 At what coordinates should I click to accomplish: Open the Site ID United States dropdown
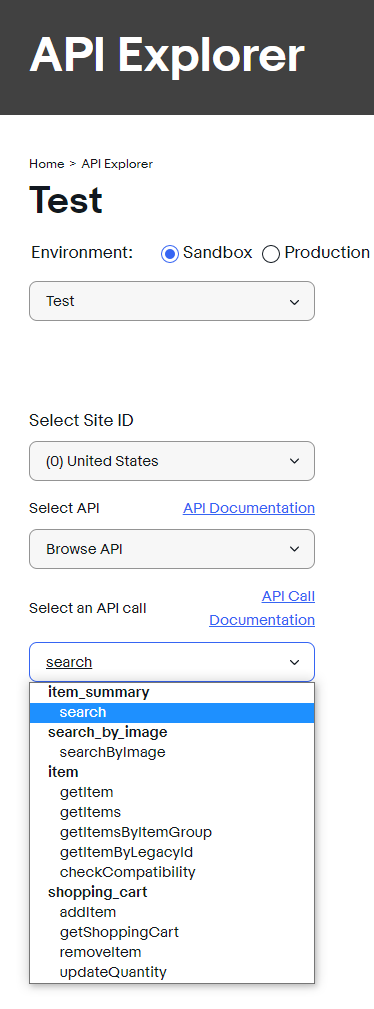point(172,461)
